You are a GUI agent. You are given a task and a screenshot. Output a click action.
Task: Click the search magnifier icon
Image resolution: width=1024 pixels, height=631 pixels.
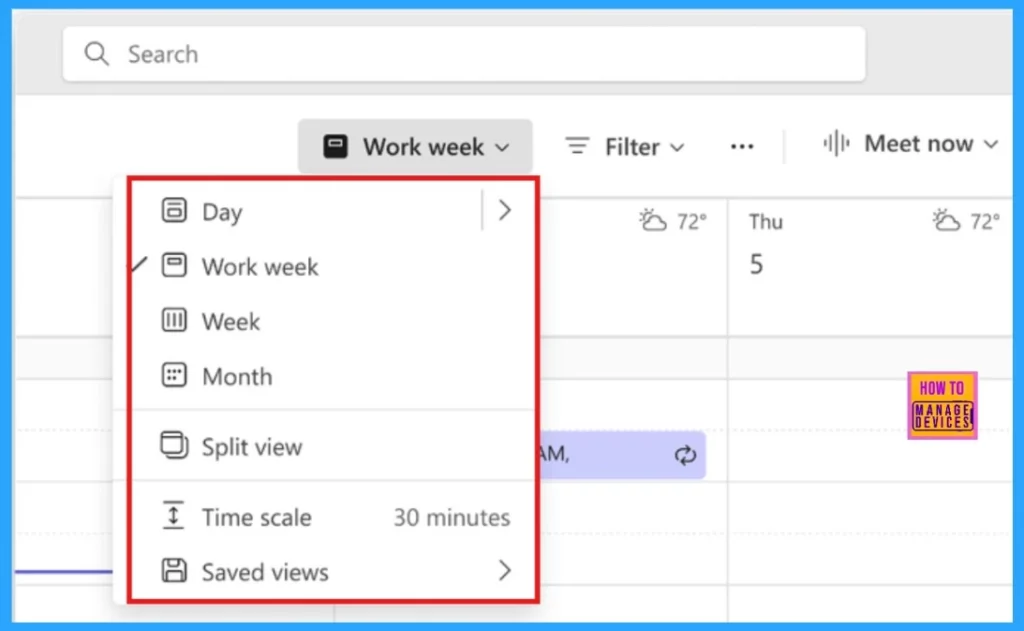[x=97, y=54]
